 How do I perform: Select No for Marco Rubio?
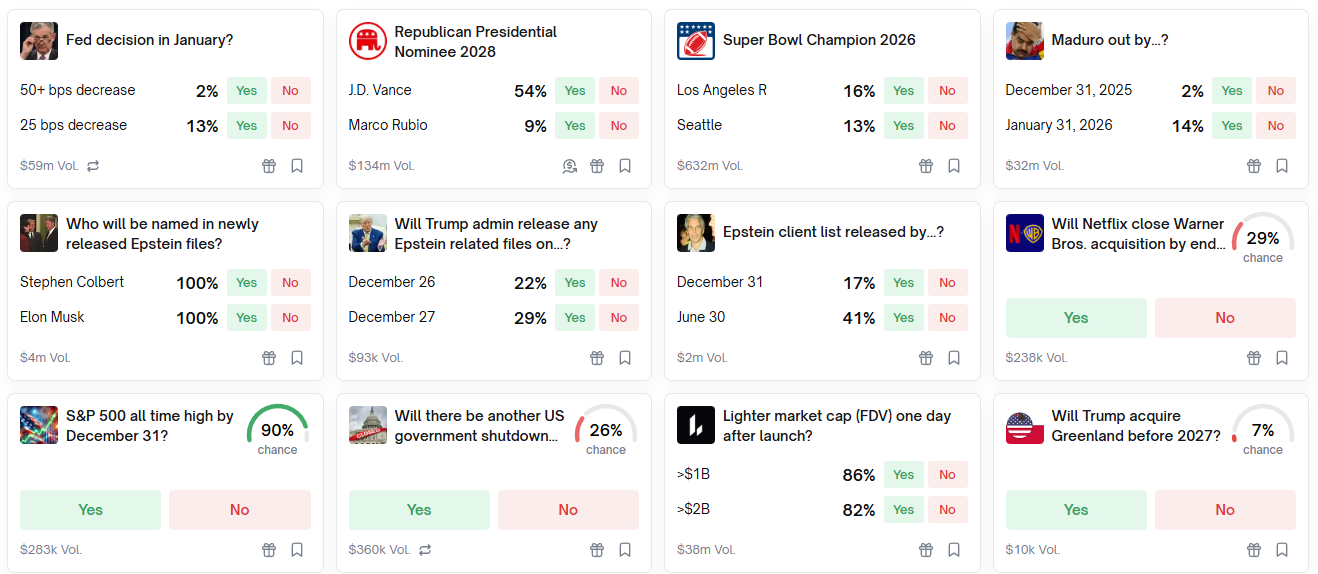pos(619,126)
